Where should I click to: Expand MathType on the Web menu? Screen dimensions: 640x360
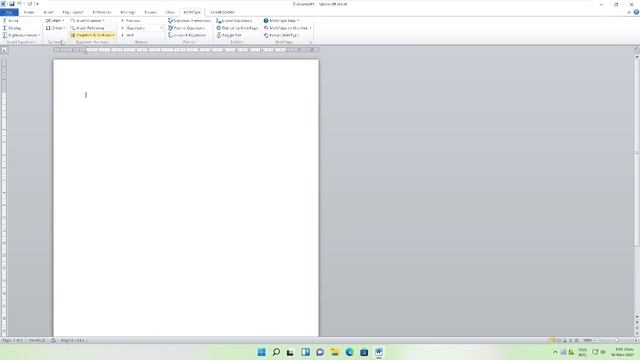click(x=287, y=28)
